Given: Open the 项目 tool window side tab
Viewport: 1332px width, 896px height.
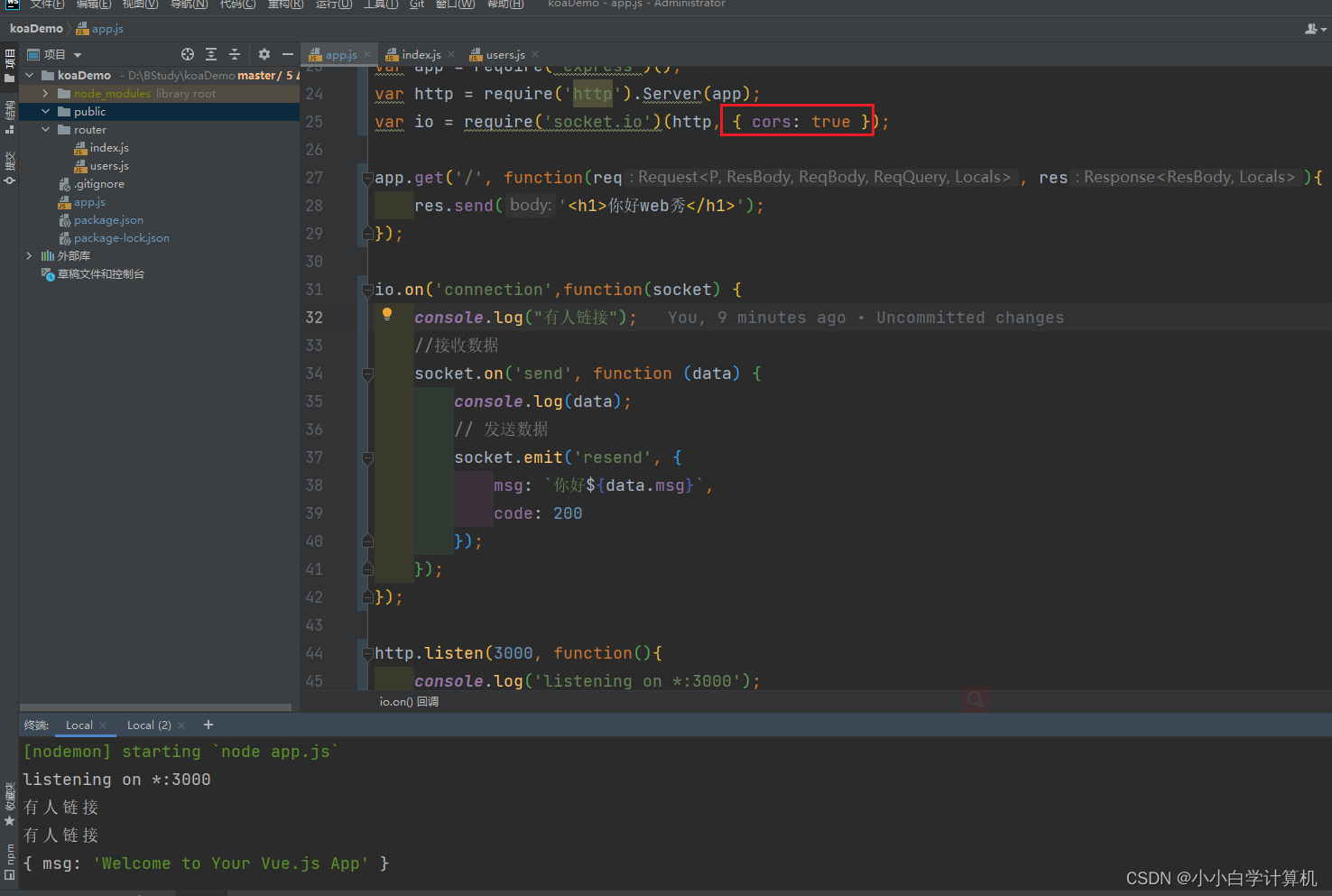Looking at the screenshot, I should click(9, 67).
